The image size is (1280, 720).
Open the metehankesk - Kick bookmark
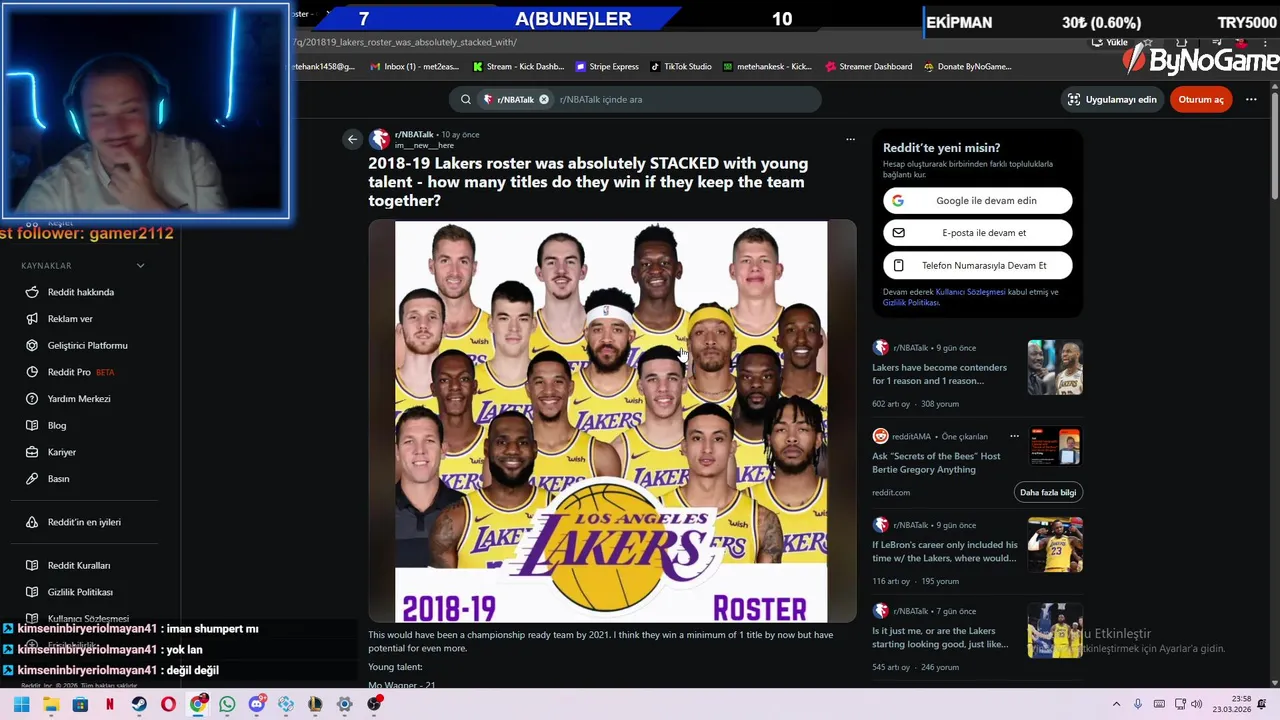pyautogui.click(x=767, y=66)
